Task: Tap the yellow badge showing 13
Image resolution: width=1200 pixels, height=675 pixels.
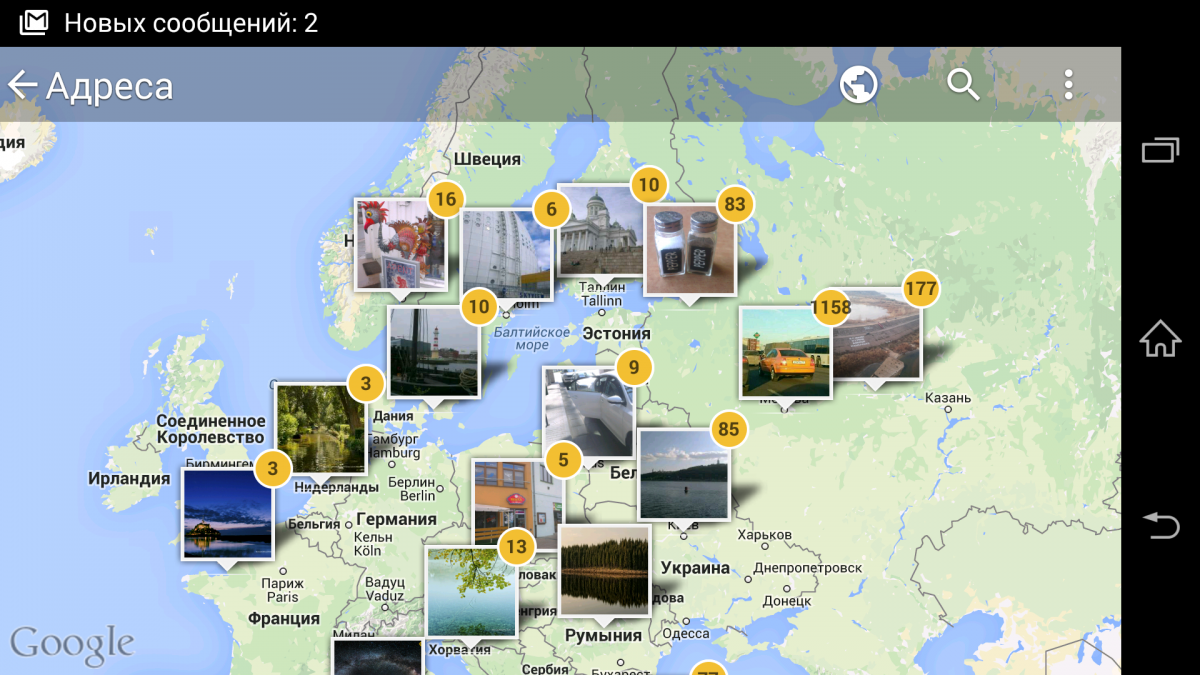Action: [516, 547]
